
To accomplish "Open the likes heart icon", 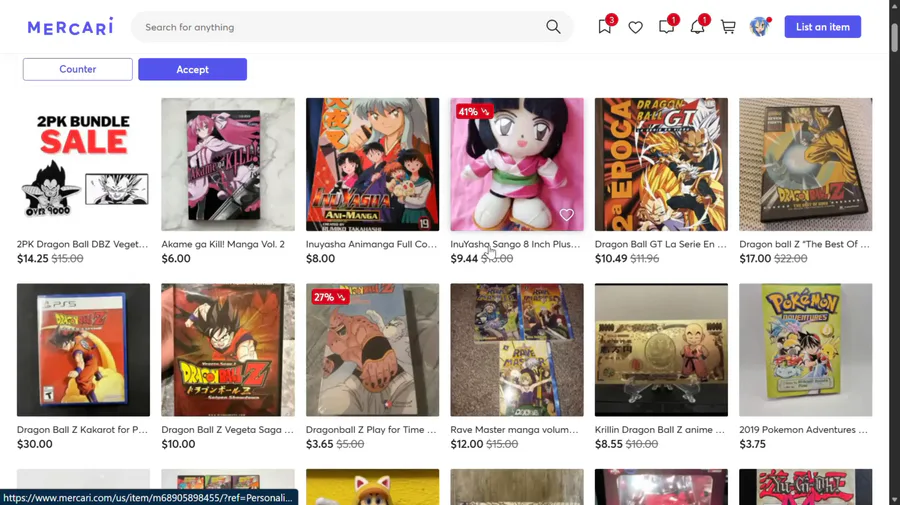I will tap(635, 27).
